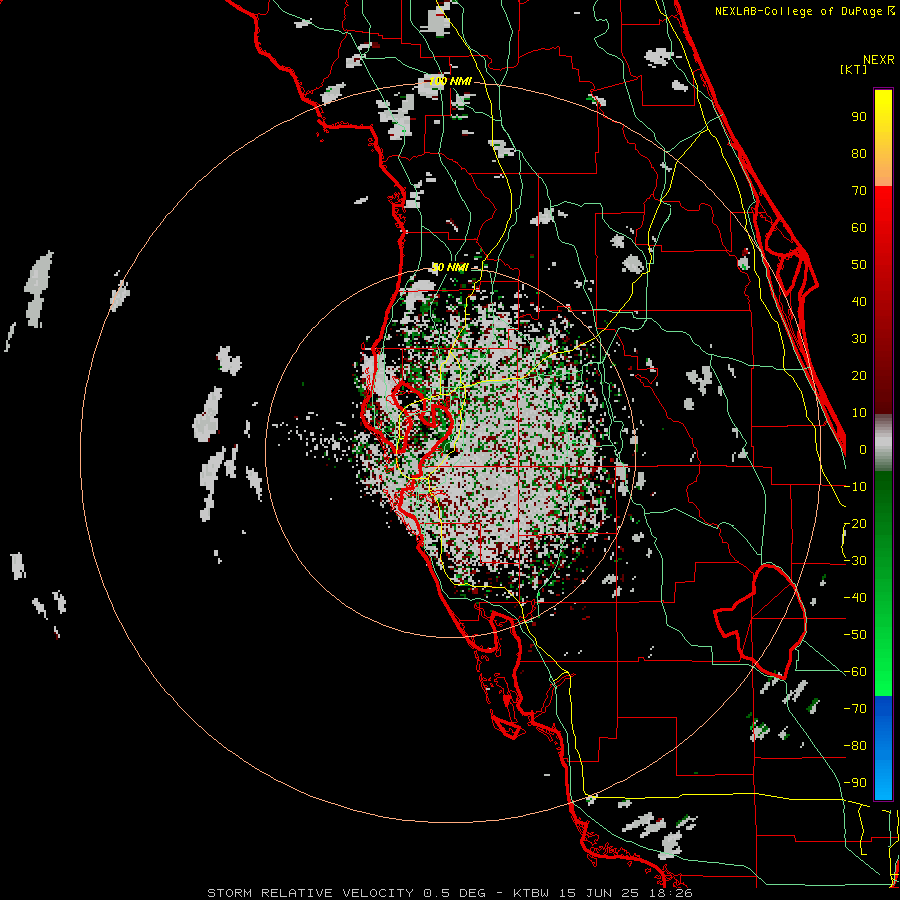Click the -80 scale value
900x900 pixels.
click(855, 746)
